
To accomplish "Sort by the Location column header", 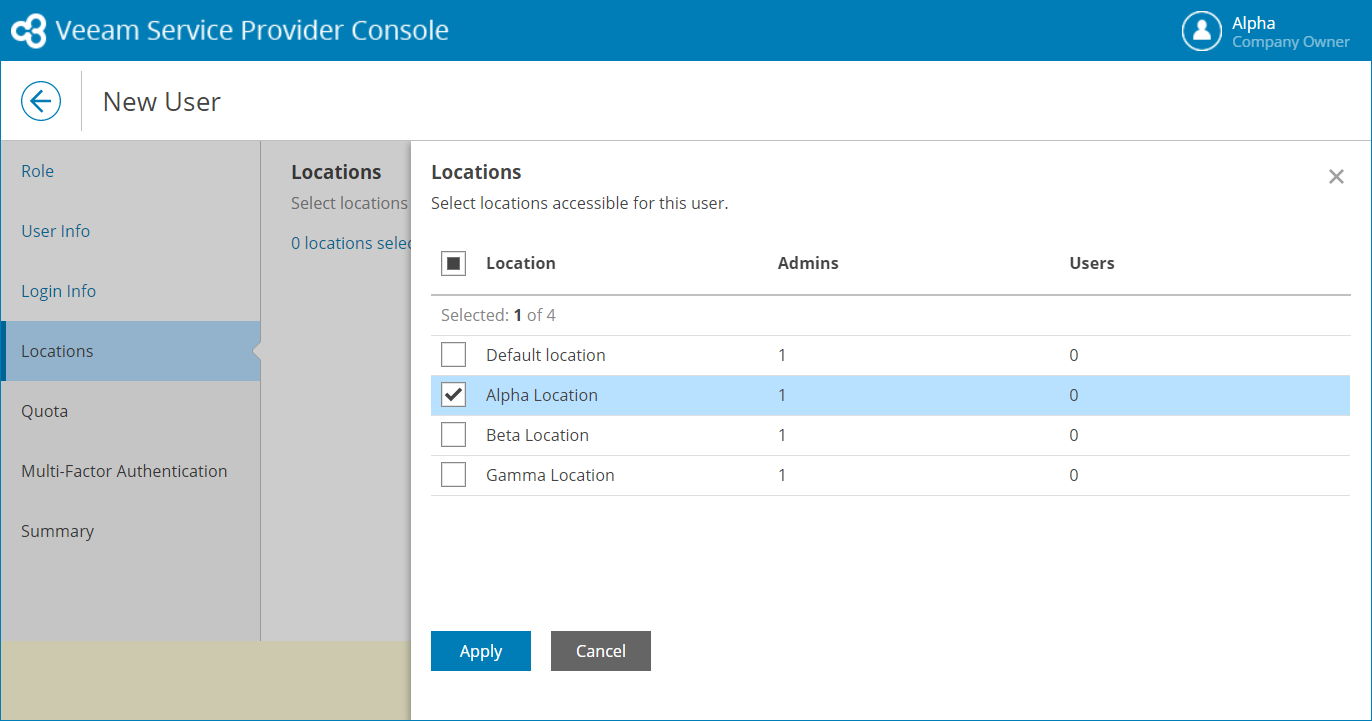I will pyautogui.click(x=521, y=264).
